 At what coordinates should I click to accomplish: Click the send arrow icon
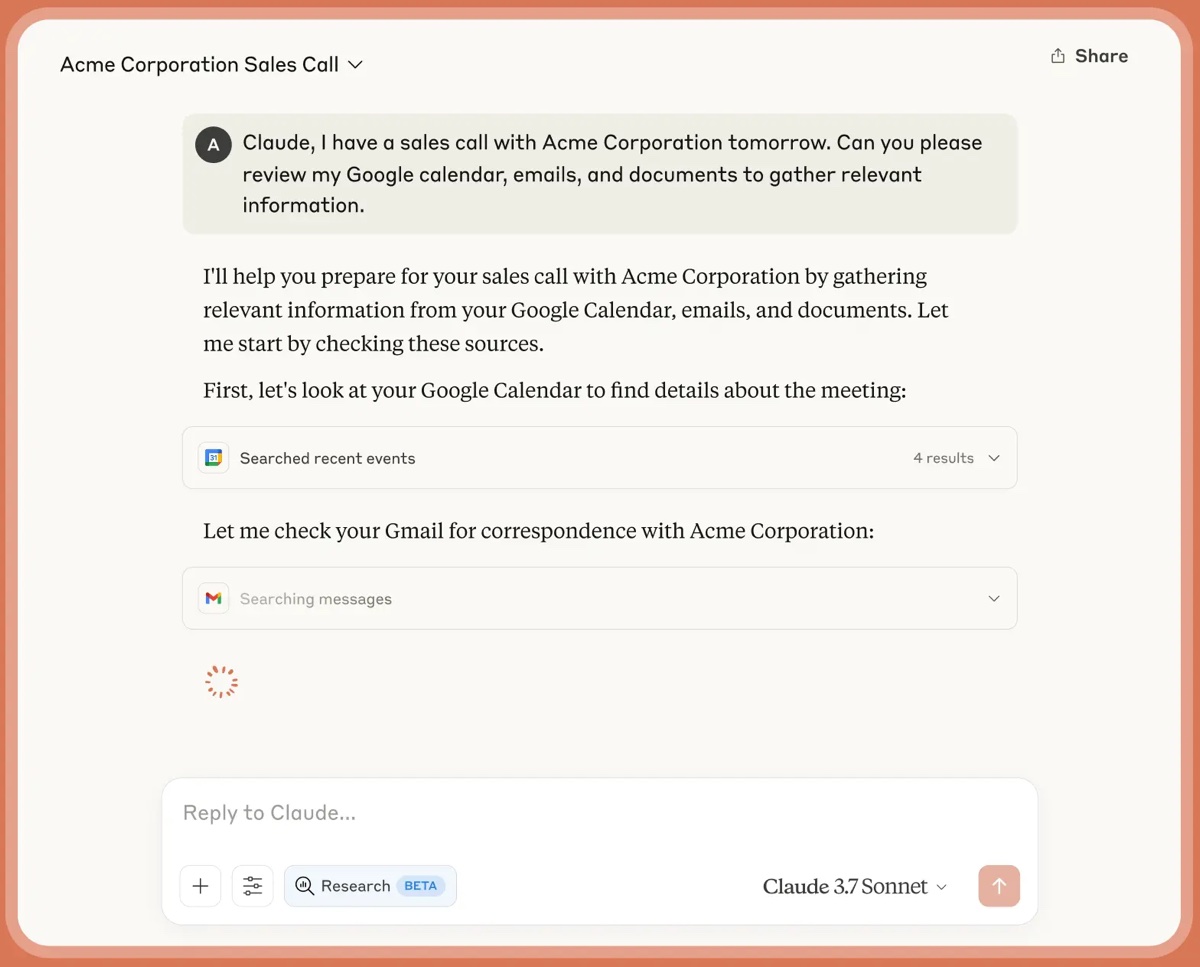pyautogui.click(x=999, y=886)
